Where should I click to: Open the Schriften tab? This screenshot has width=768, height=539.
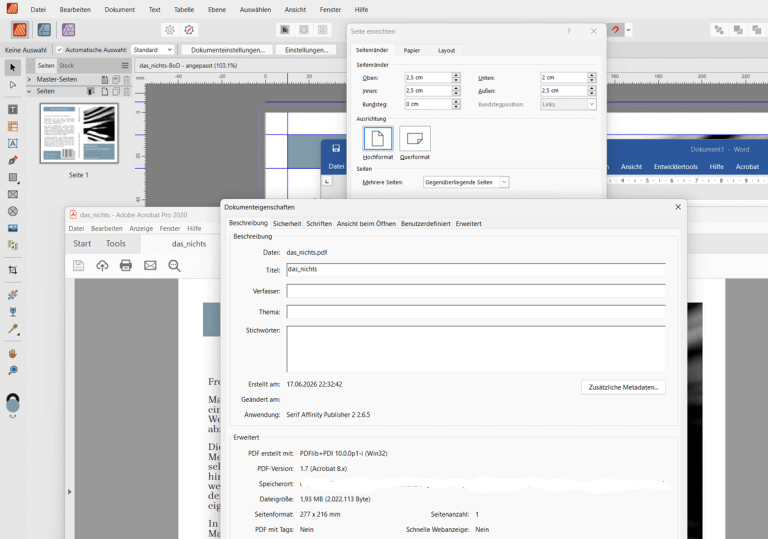[319, 223]
